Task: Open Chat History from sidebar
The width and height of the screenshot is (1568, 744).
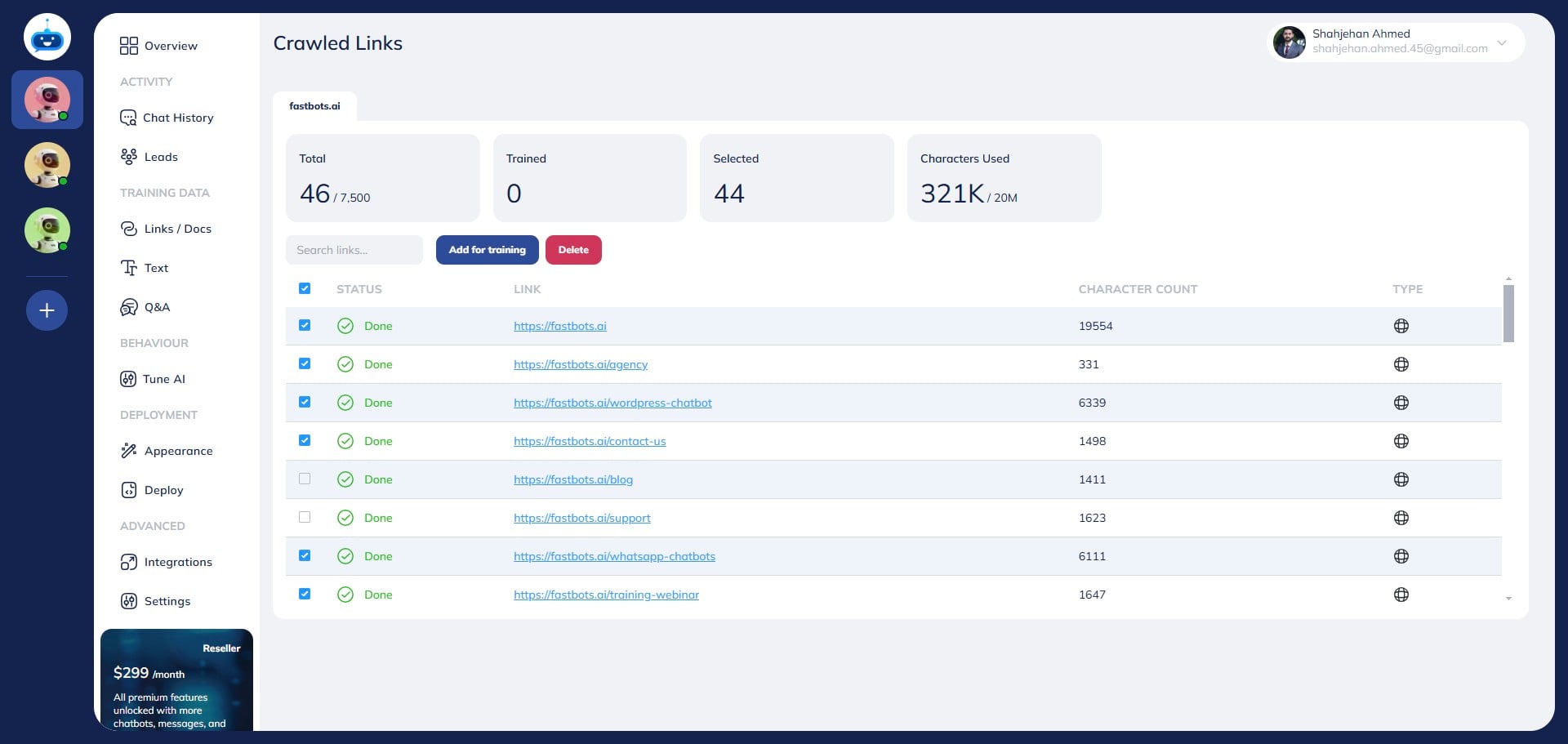Action: pyautogui.click(x=178, y=118)
